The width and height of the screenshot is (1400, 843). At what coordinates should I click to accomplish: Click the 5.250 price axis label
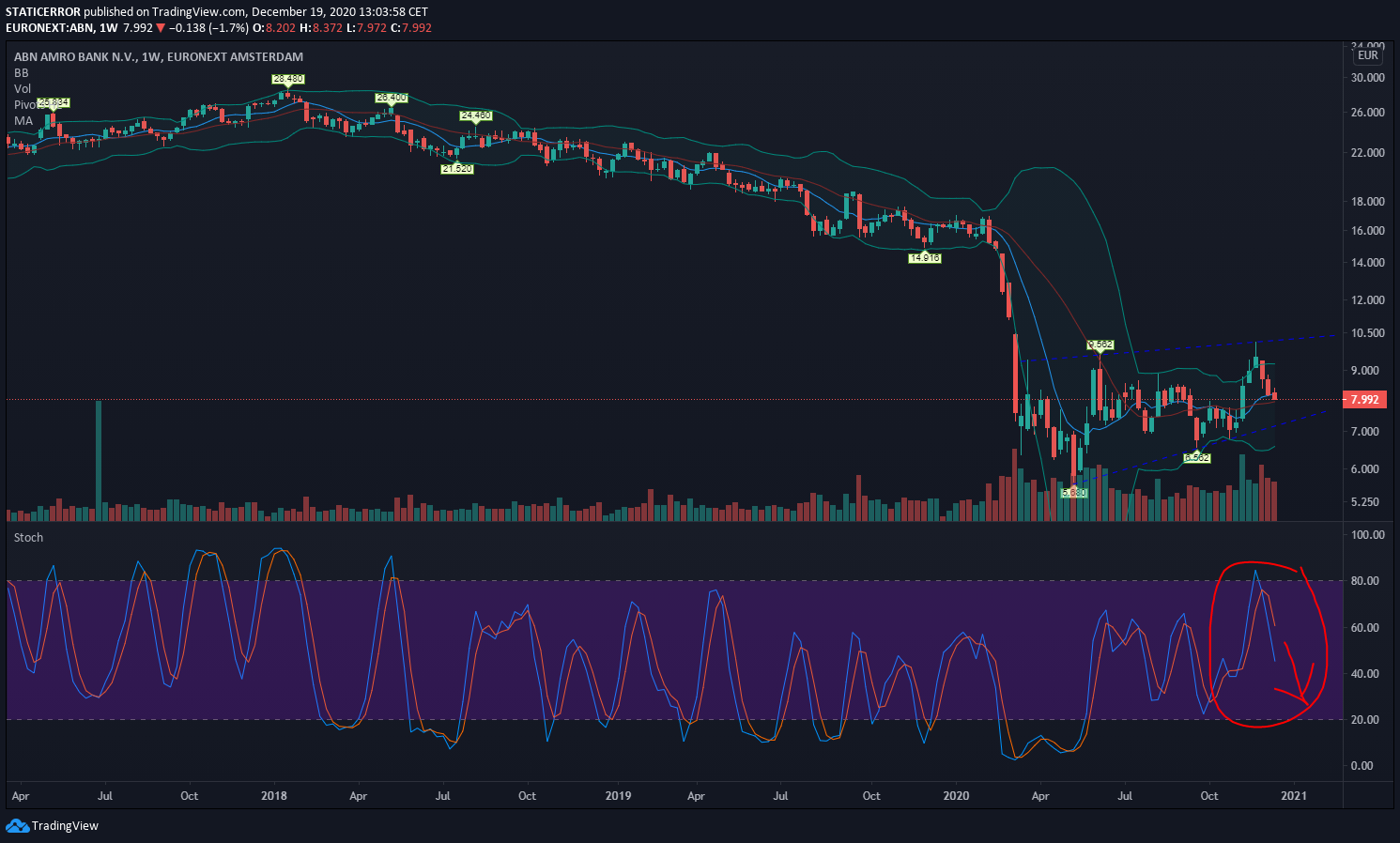(x=1365, y=501)
